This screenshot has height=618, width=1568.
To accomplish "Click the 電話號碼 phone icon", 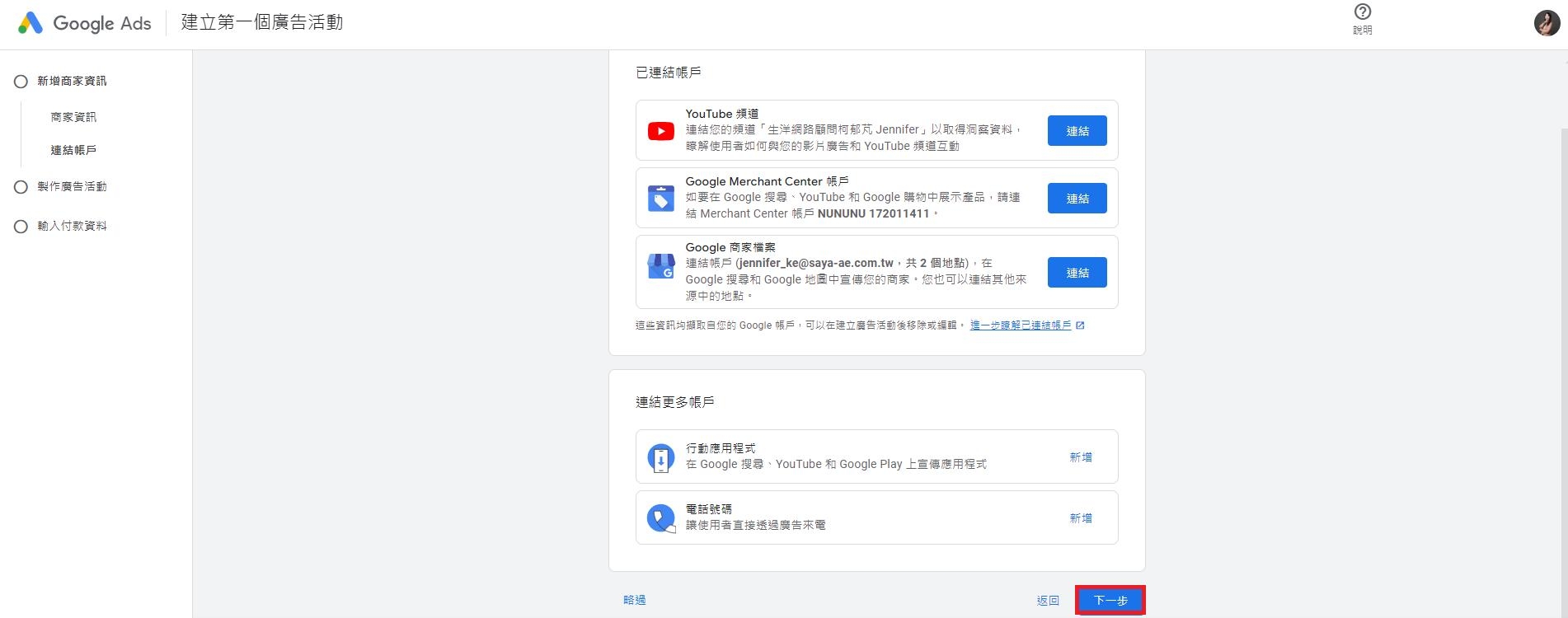I will [x=660, y=518].
